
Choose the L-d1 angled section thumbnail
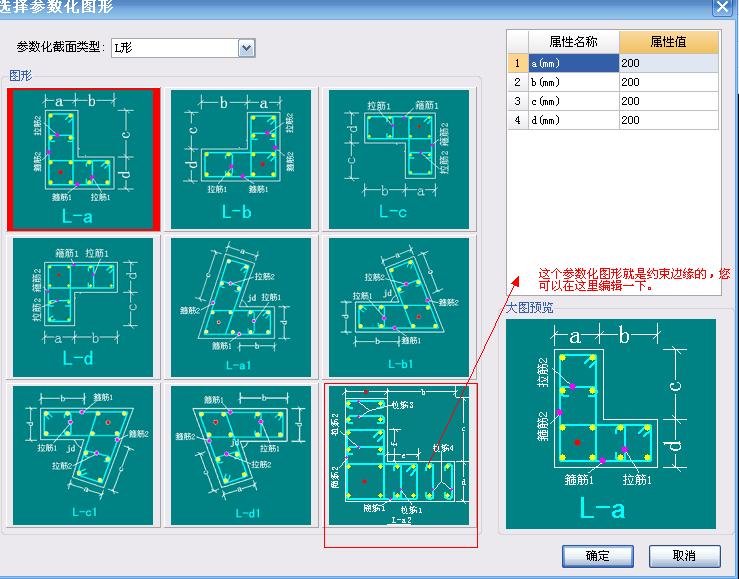[x=241, y=455]
